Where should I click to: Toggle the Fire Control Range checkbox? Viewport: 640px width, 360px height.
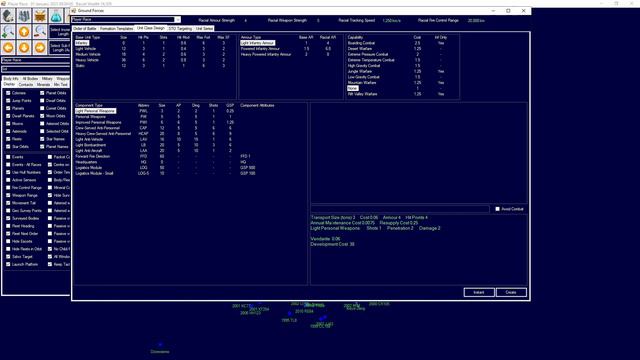(x=8, y=188)
